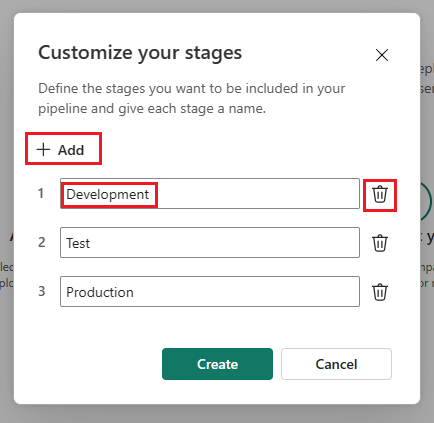Image resolution: width=434 pixels, height=423 pixels.
Task: Add a new pipeline stage
Action: click(60, 150)
